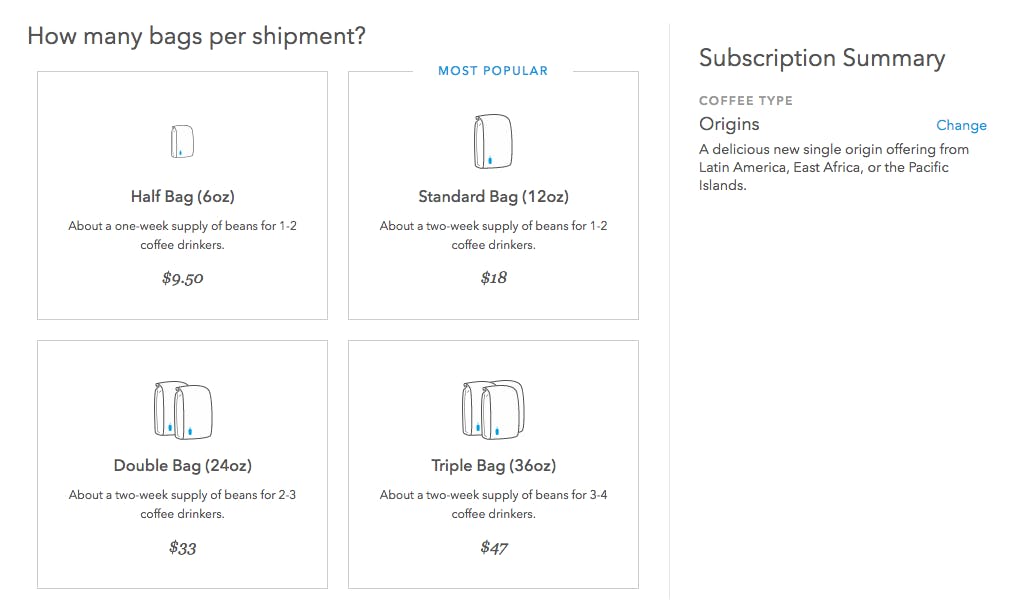The image size is (1013, 615).
Task: Change the coffee type in Subscription Summary
Action: pos(961,125)
